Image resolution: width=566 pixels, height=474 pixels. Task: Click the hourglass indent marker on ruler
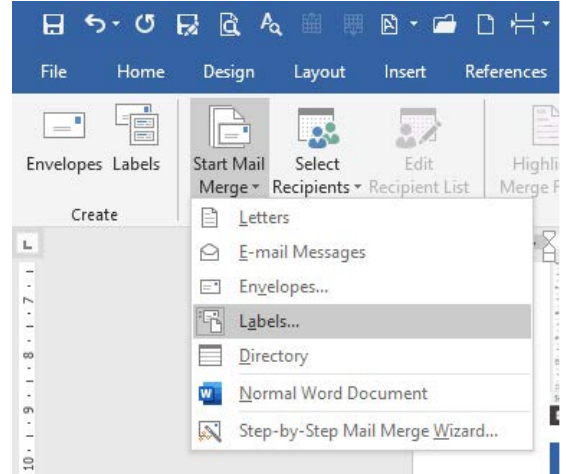click(x=549, y=246)
